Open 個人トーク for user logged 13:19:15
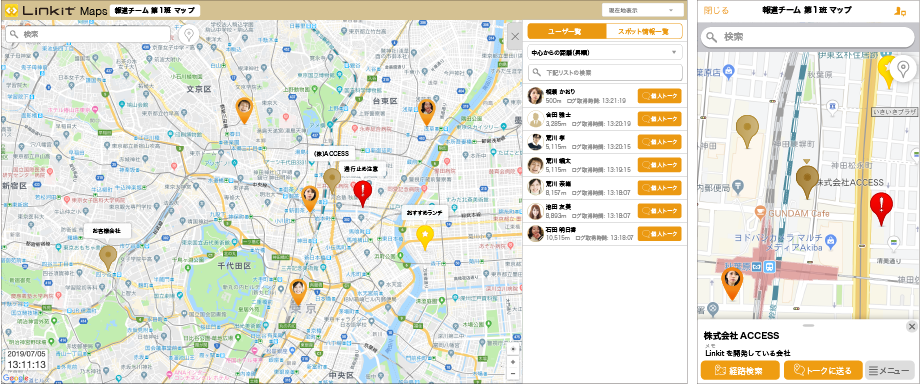The height and width of the screenshot is (385, 920). (x=659, y=165)
